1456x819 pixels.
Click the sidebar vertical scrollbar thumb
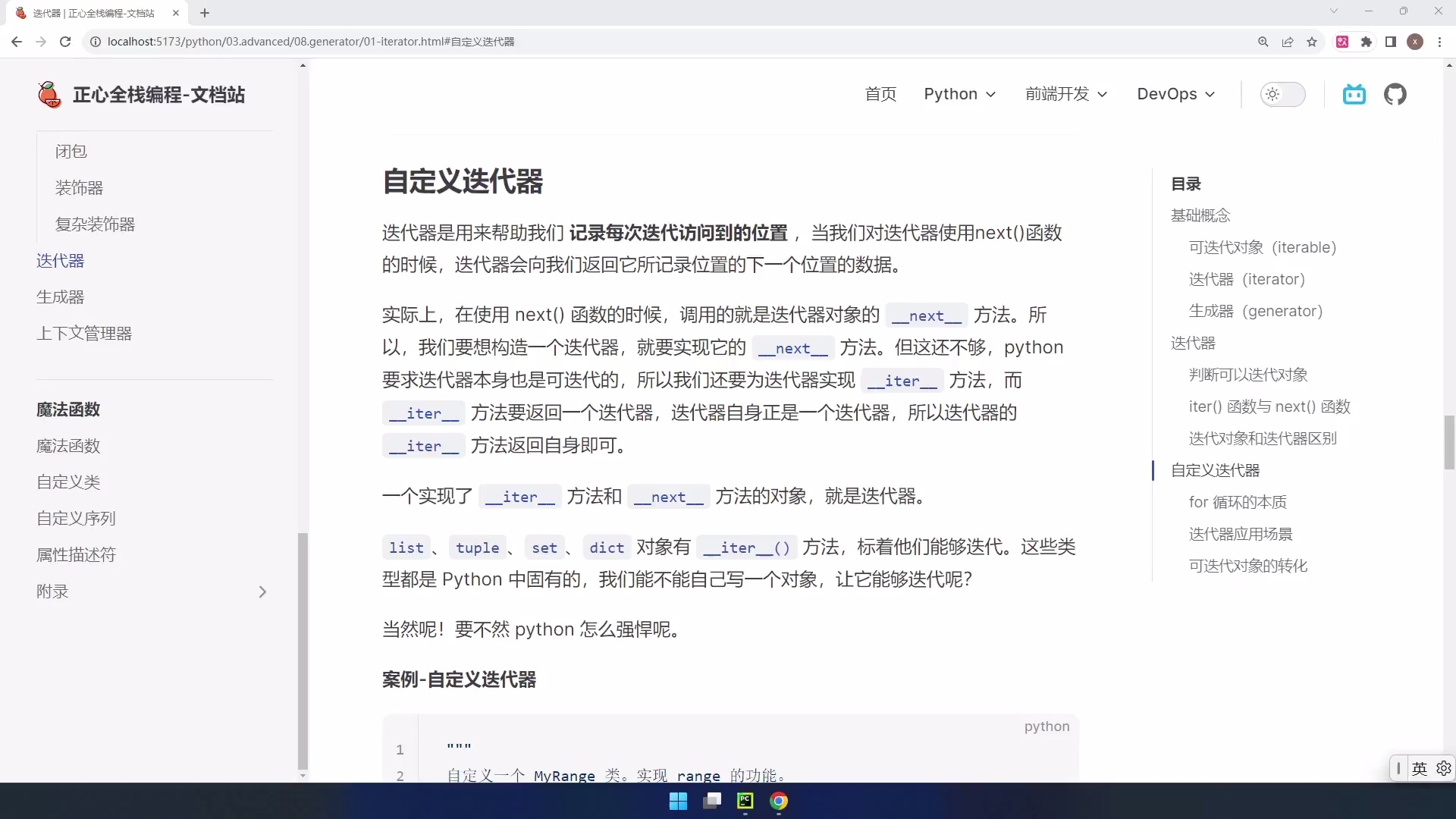coord(303,651)
